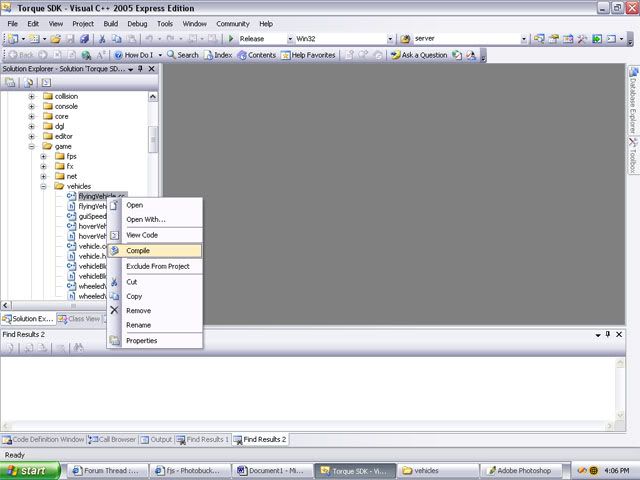The image size is (640, 480).
Task: Switch to the Output tab
Action: pyautogui.click(x=156, y=439)
